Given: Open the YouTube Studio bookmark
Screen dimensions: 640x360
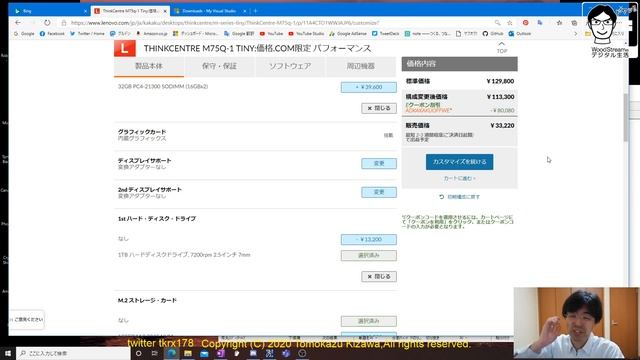Looking at the screenshot, I should [306, 33].
